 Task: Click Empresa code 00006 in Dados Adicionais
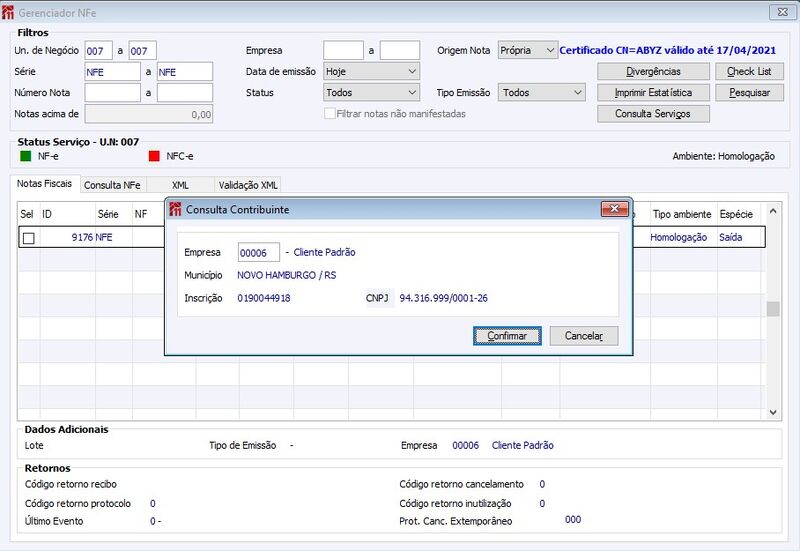465,445
